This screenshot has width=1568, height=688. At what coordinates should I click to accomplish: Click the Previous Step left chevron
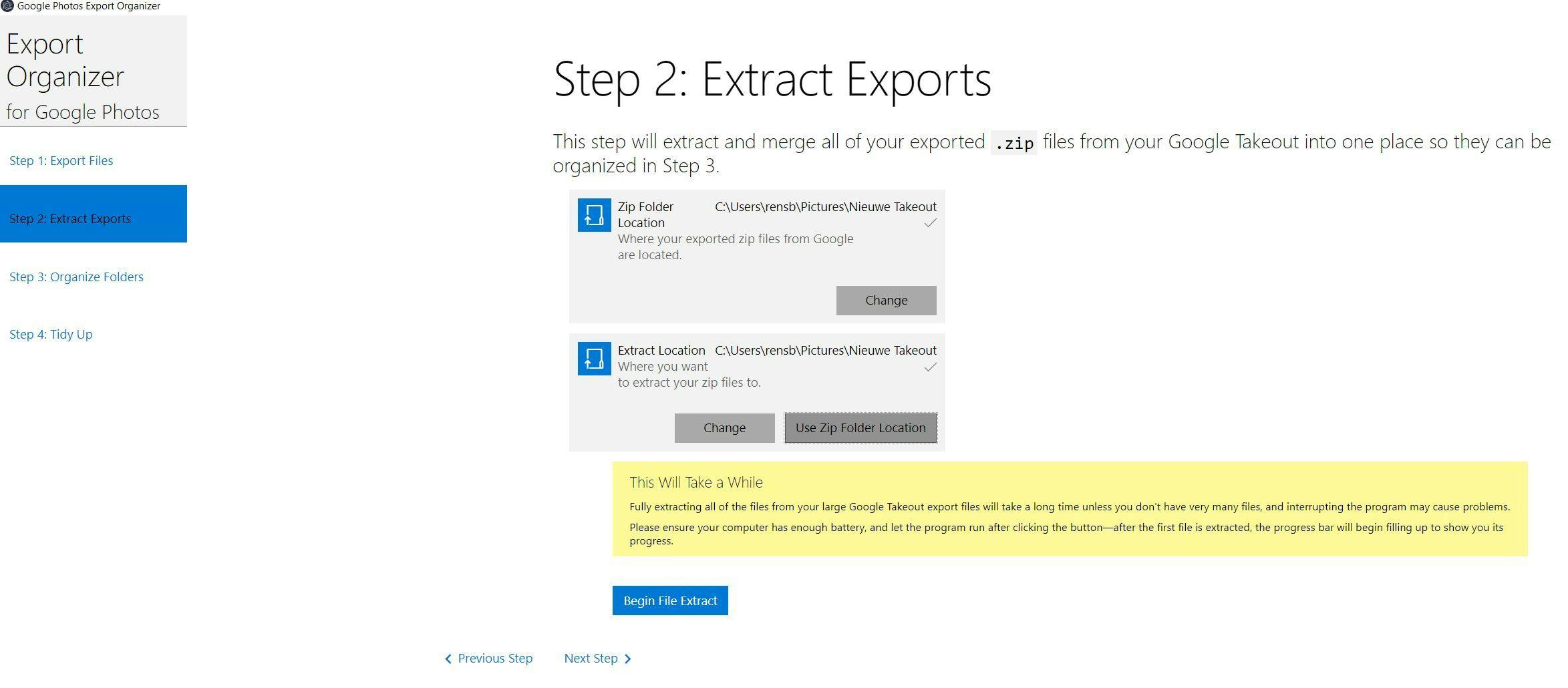click(448, 659)
